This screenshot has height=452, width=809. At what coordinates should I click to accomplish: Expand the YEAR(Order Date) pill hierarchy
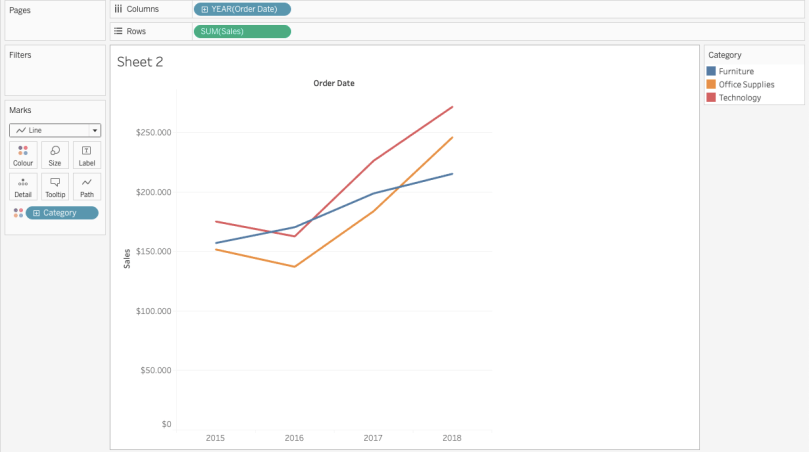205,9
